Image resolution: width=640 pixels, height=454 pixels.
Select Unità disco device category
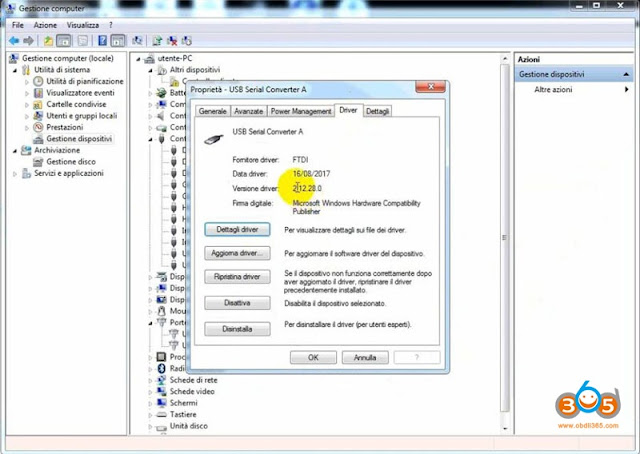(x=189, y=426)
